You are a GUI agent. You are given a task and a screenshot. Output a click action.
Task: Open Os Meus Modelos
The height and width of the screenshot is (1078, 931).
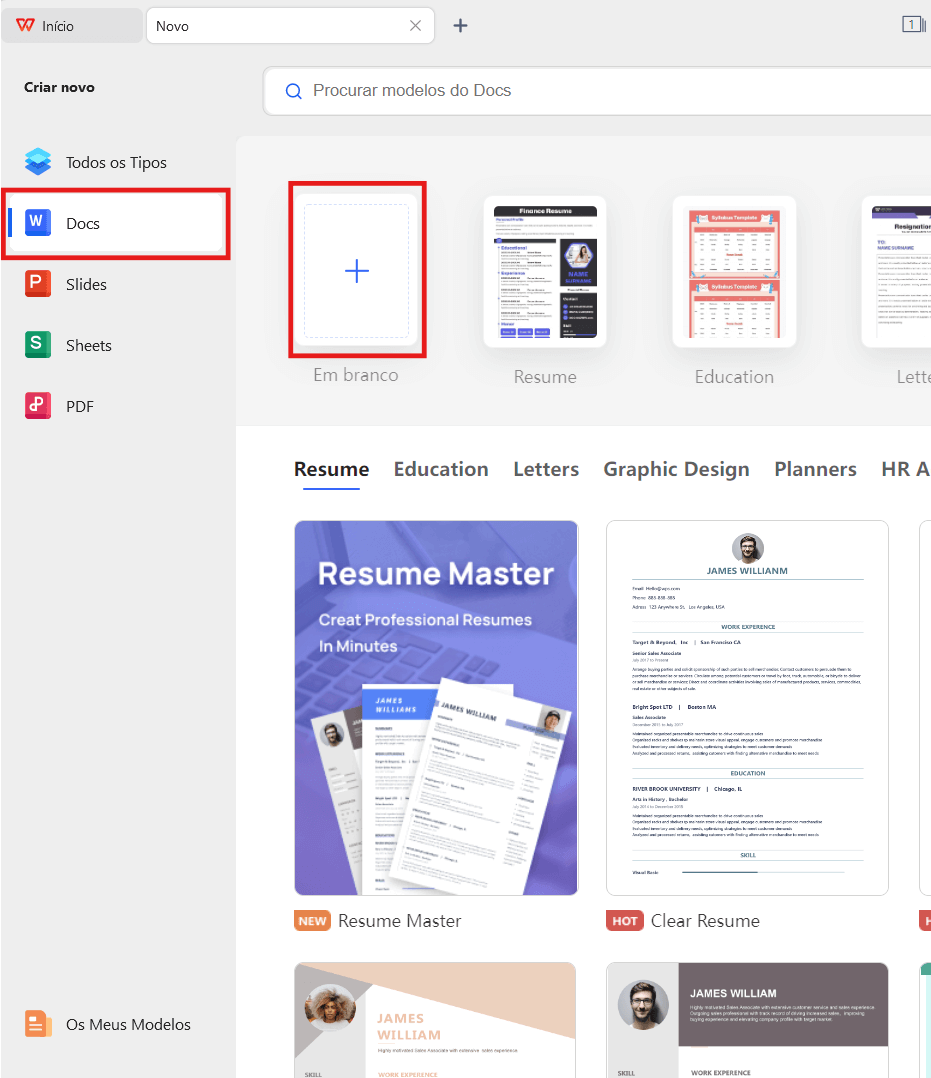pyautogui.click(x=116, y=1024)
